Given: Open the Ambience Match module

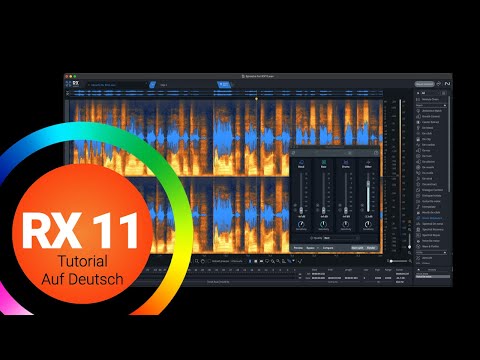Looking at the screenshot, I should coord(432,111).
